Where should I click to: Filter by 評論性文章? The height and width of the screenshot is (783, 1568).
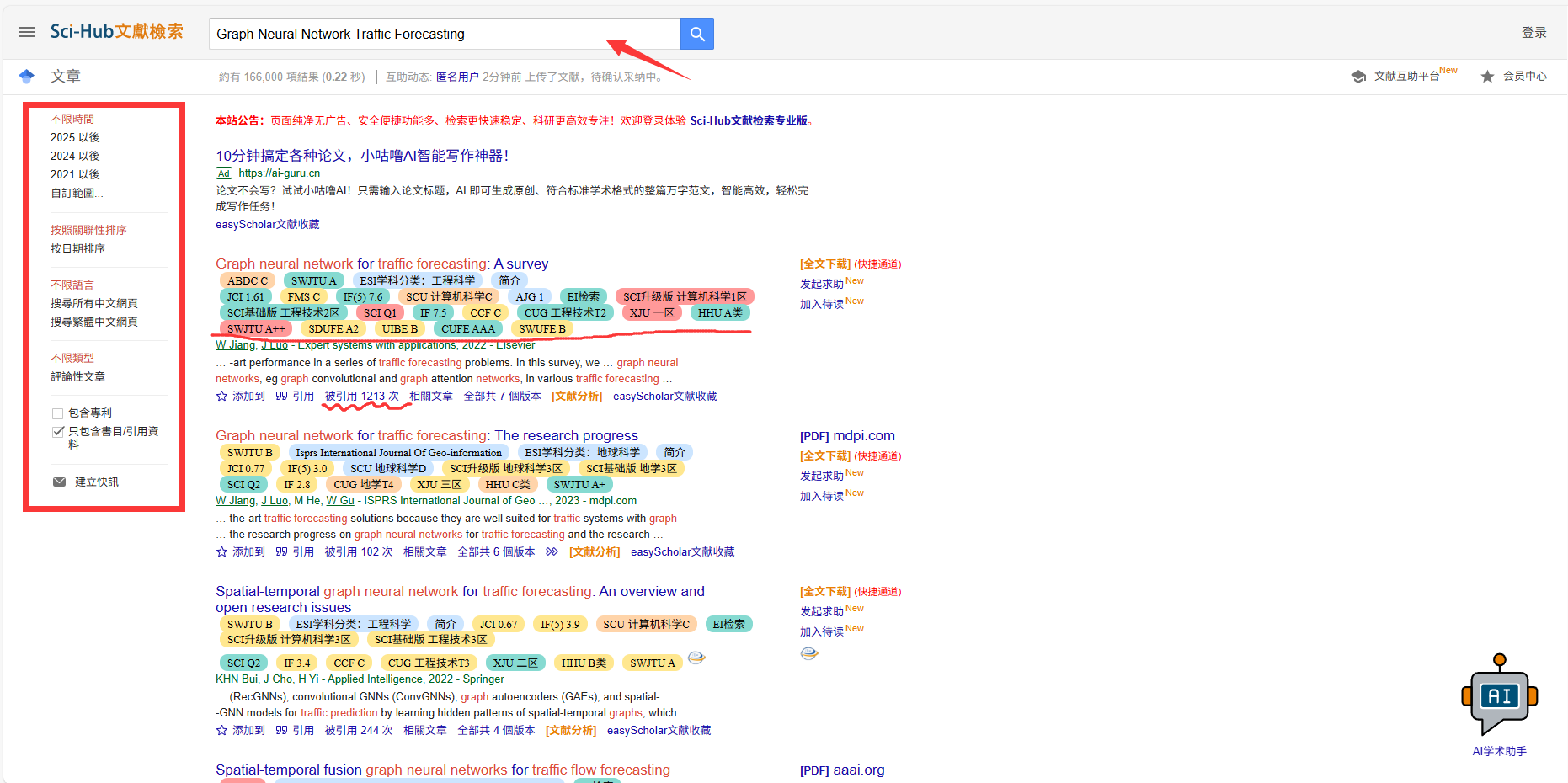(77, 376)
